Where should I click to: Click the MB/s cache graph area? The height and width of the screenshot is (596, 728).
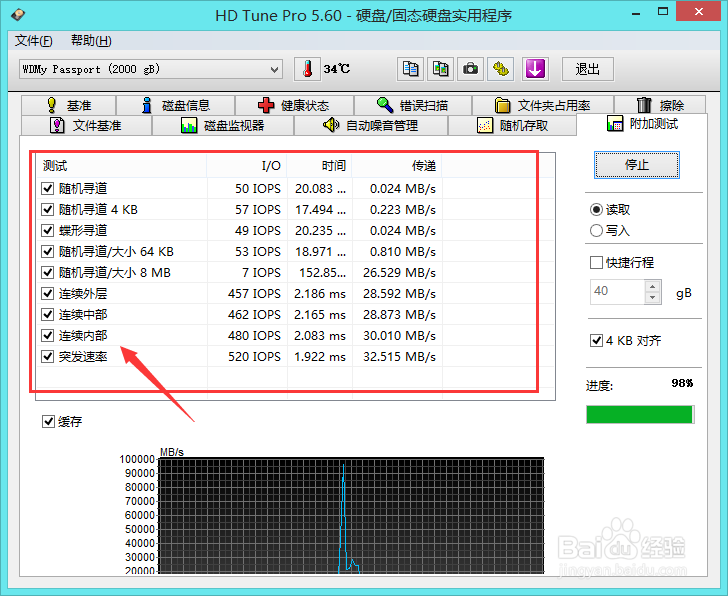[x=351, y=515]
